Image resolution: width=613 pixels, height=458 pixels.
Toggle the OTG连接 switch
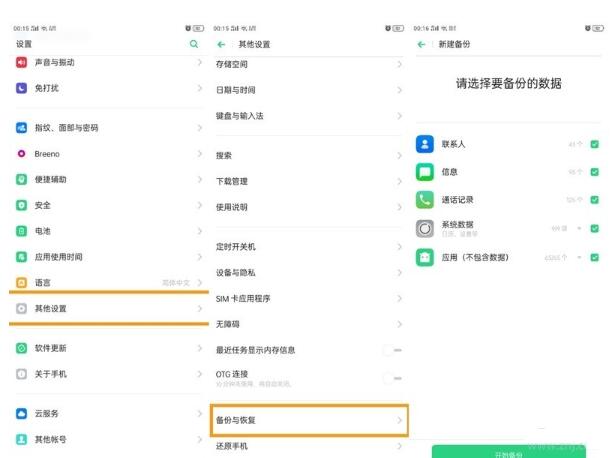click(x=392, y=378)
